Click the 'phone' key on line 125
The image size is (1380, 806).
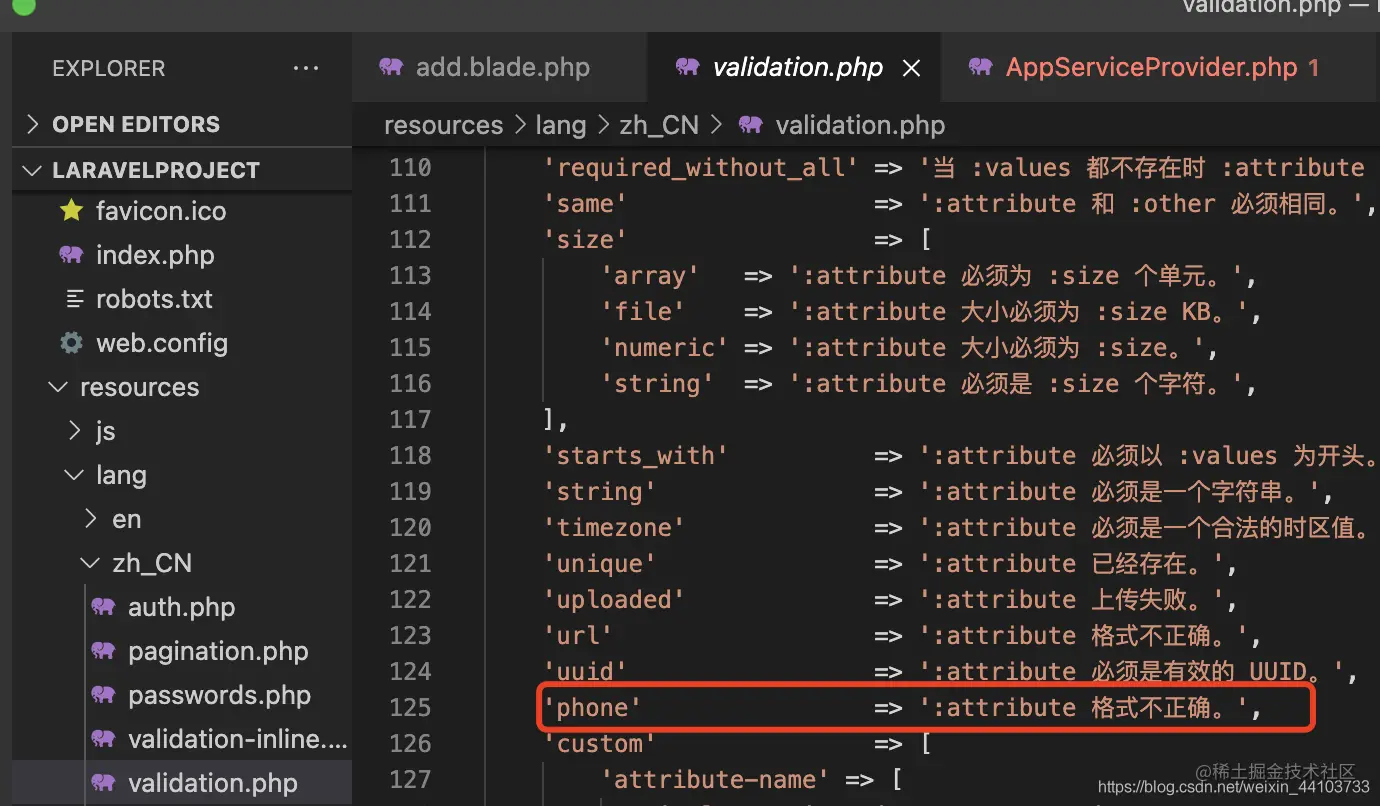[x=592, y=708]
